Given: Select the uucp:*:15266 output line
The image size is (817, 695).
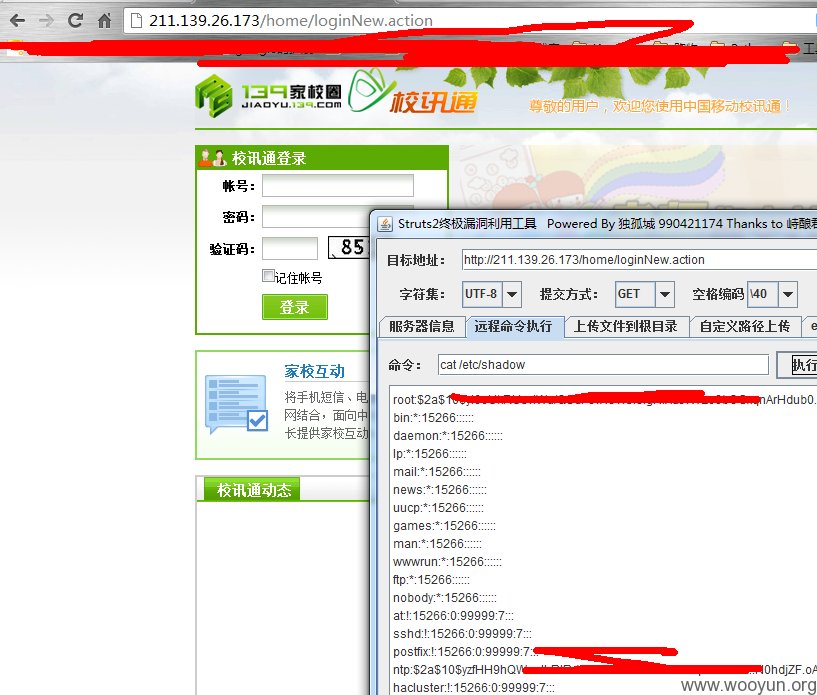Looking at the screenshot, I should (x=438, y=507).
